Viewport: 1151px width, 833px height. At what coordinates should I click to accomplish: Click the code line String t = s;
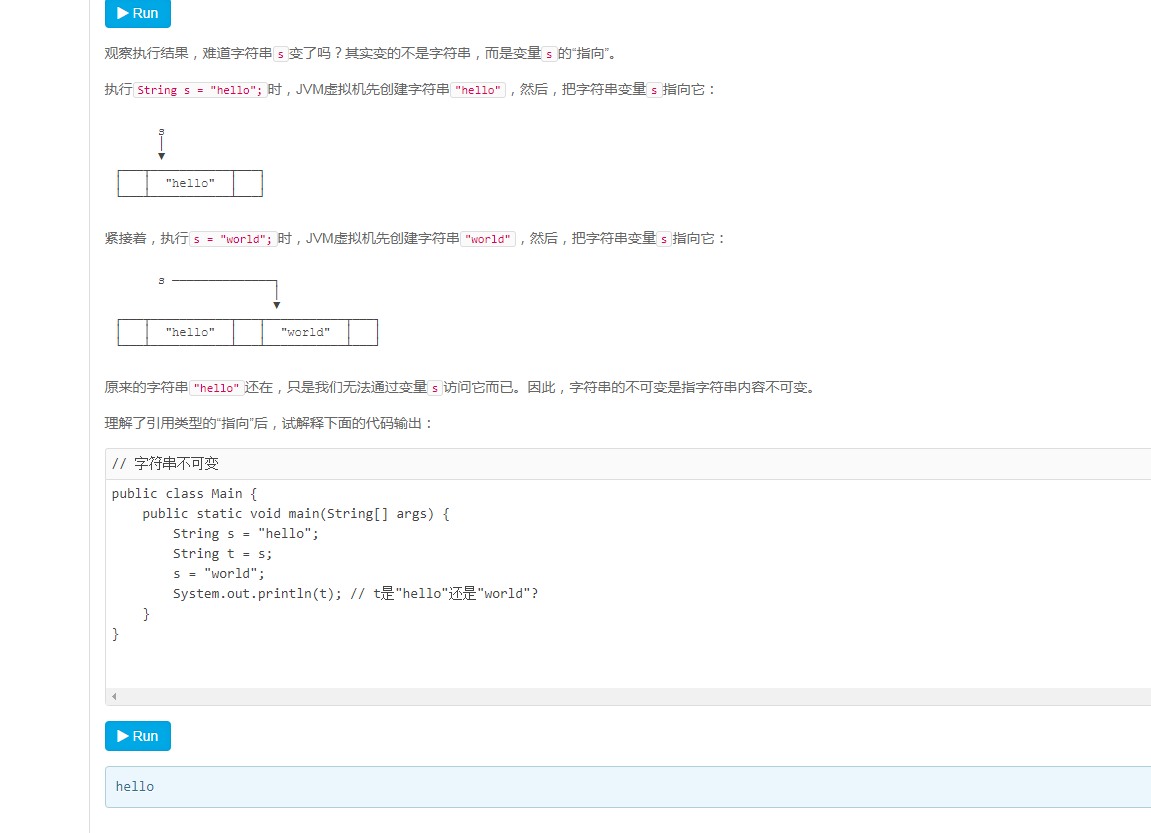[x=222, y=553]
